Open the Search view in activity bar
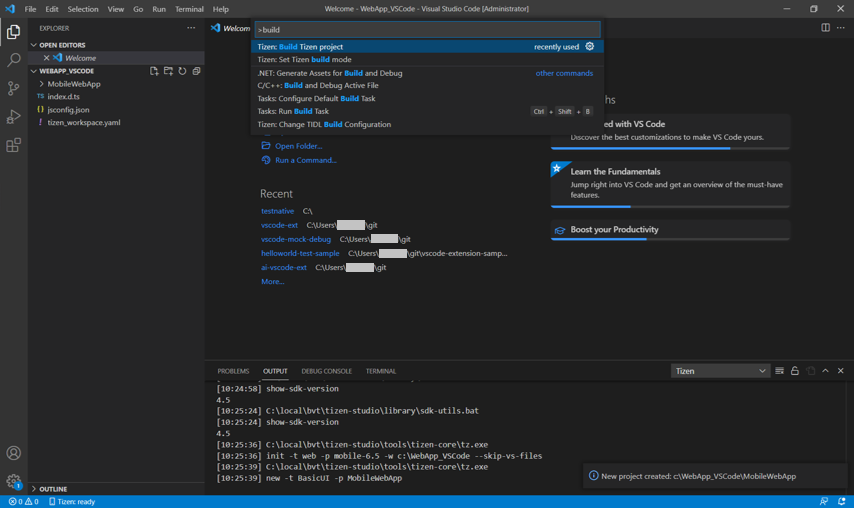 pos(14,60)
